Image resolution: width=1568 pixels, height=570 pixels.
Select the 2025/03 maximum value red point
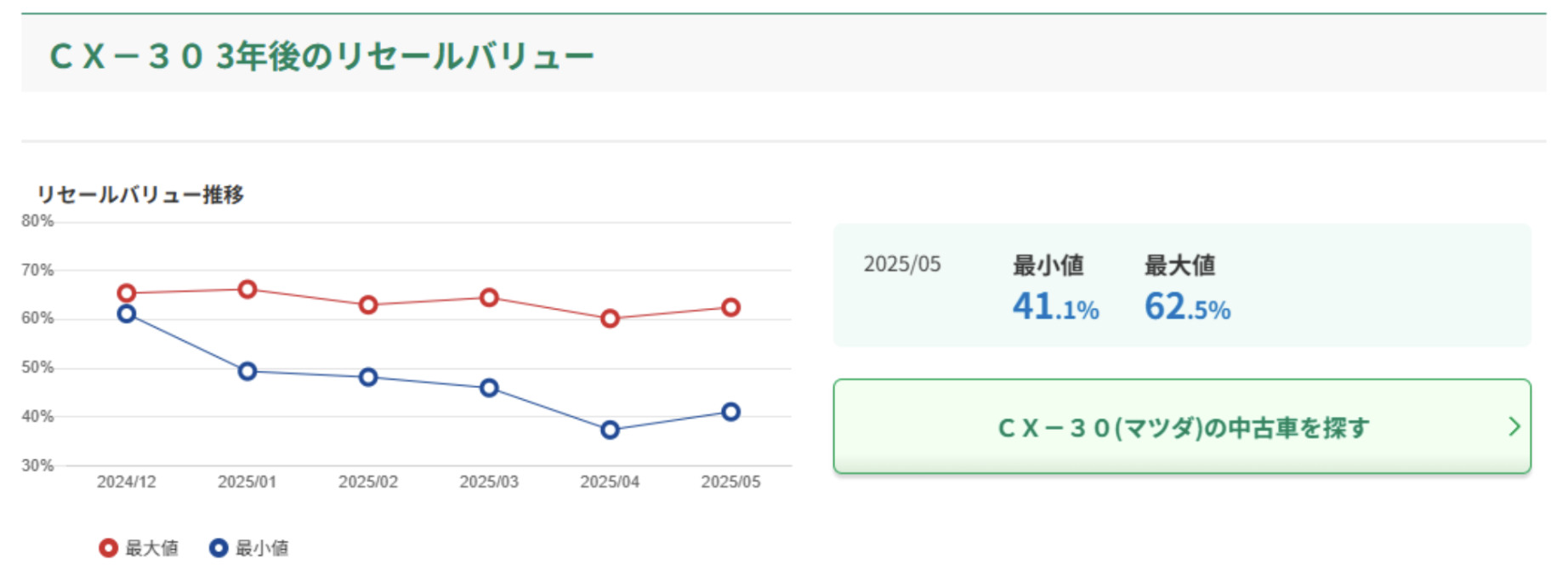(x=489, y=298)
